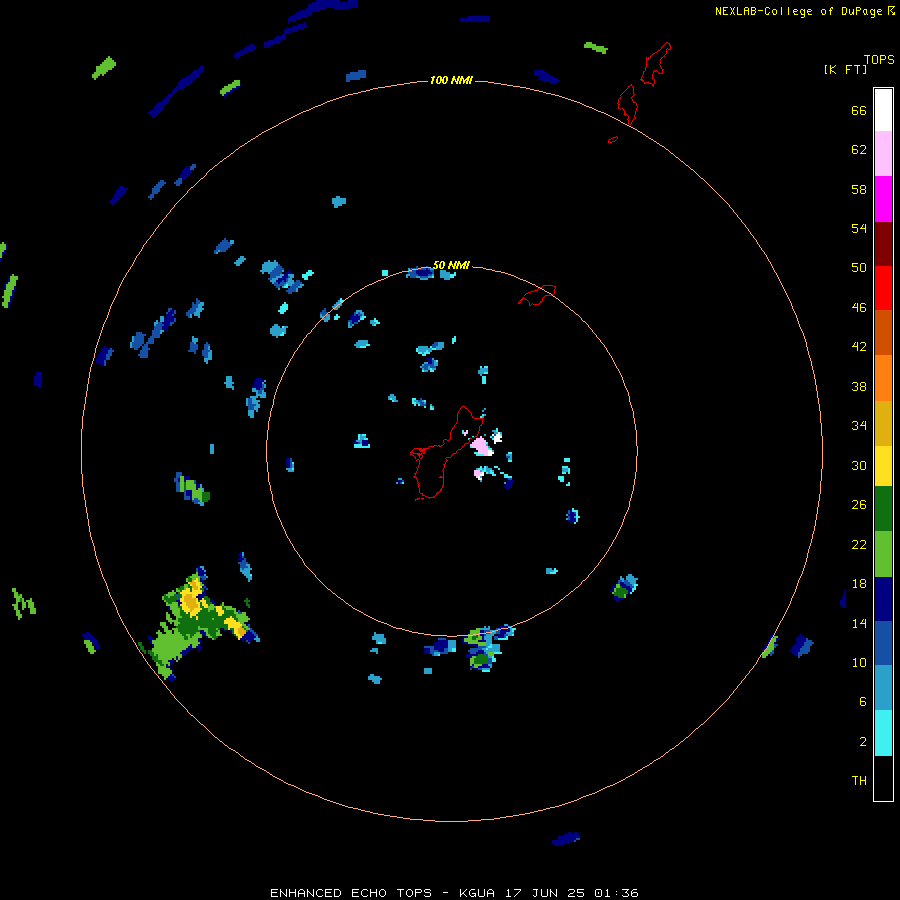Click the "30" legend value
The image size is (900, 900).
(x=859, y=465)
